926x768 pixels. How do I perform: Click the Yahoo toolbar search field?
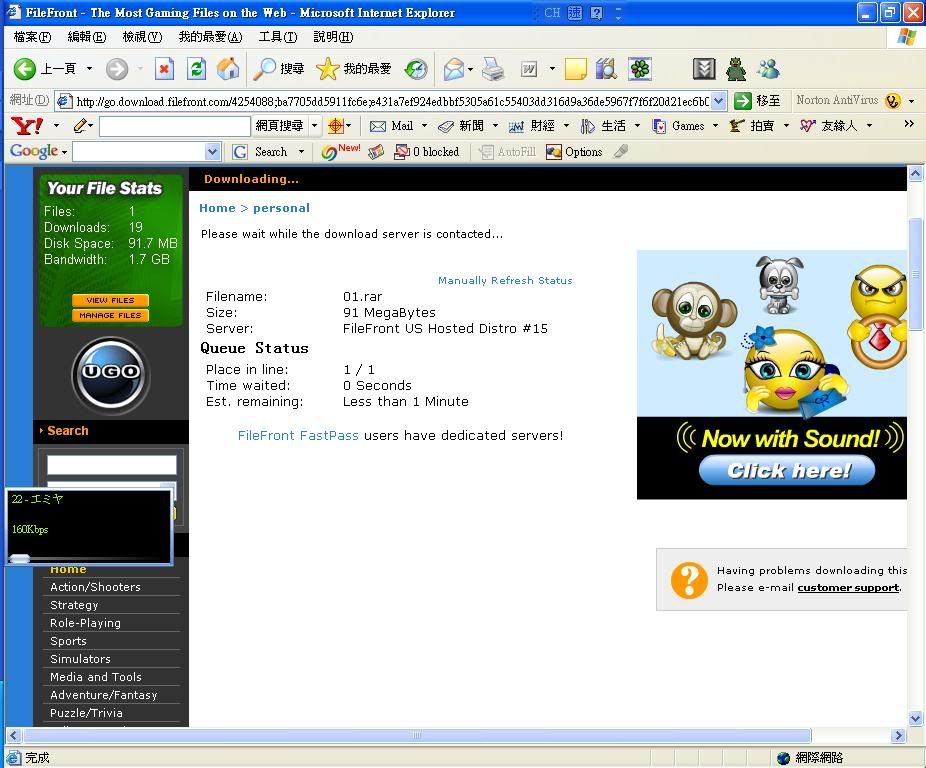click(x=175, y=126)
